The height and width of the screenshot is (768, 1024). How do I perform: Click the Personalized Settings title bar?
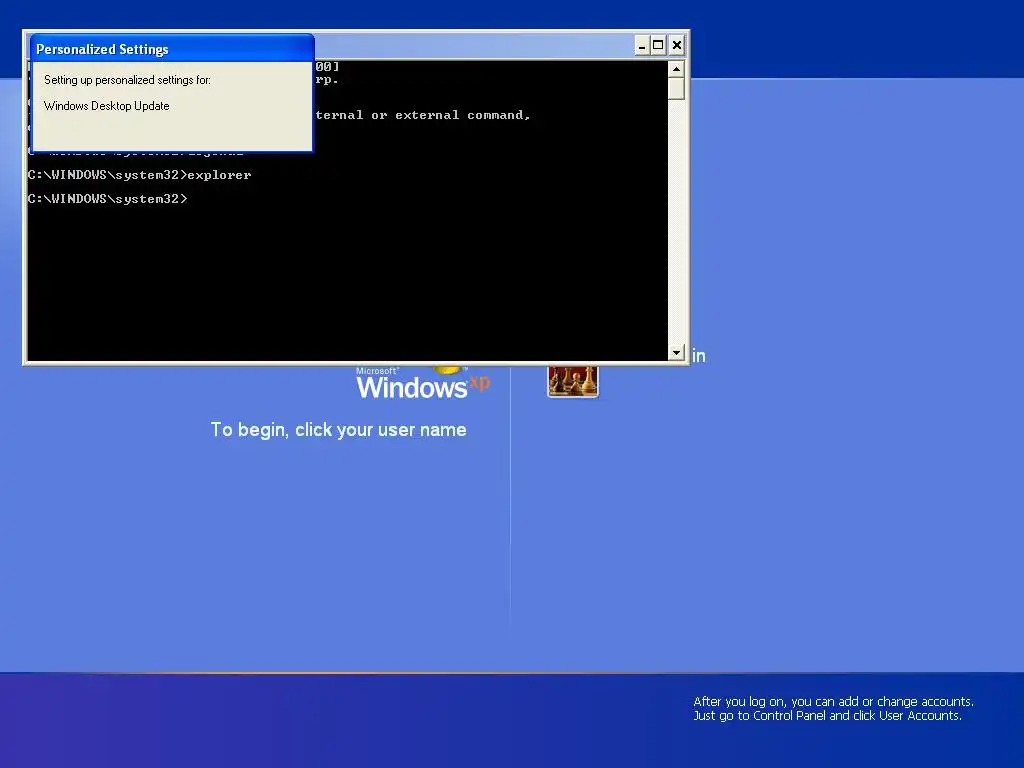pyautogui.click(x=172, y=49)
